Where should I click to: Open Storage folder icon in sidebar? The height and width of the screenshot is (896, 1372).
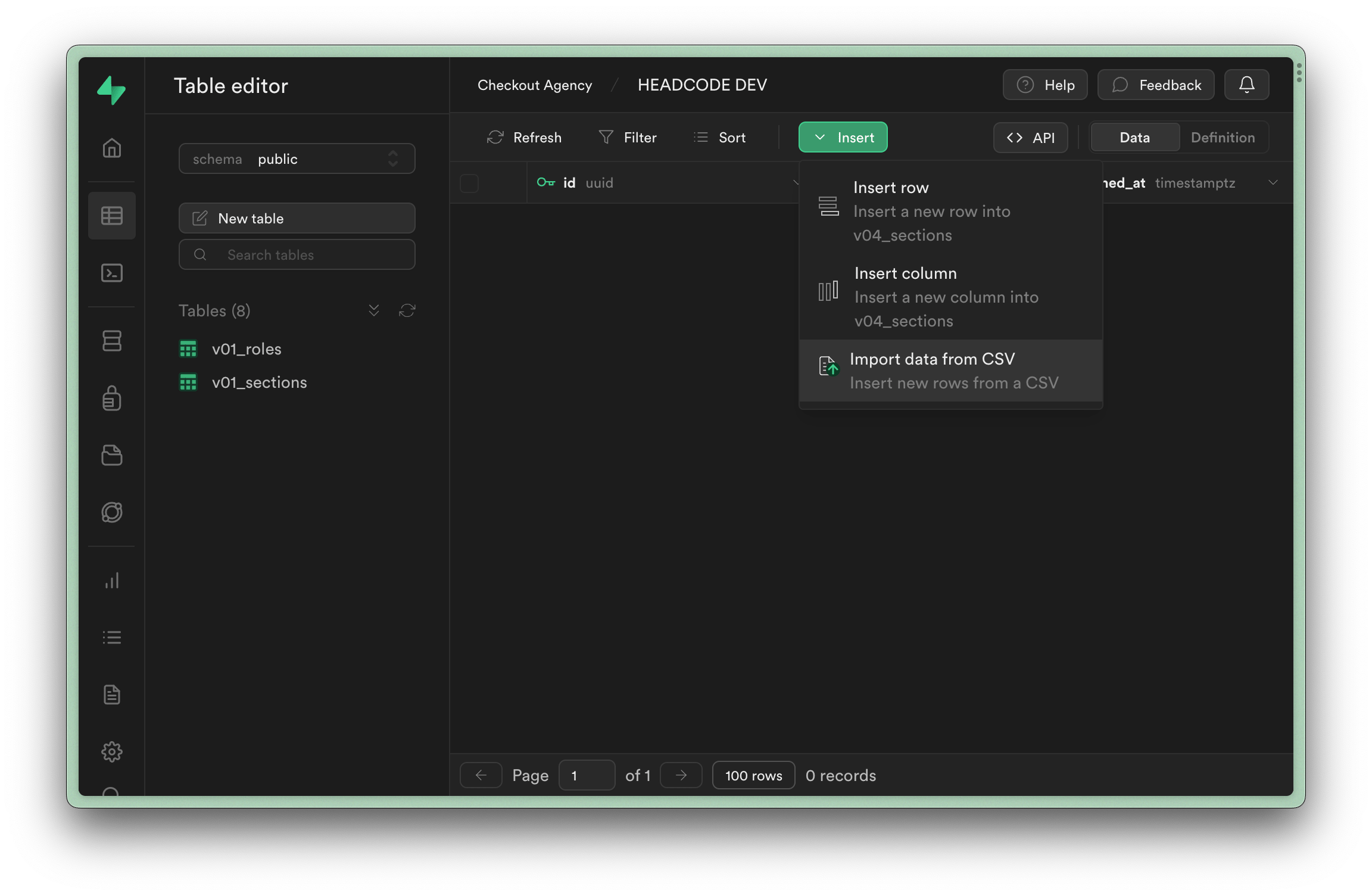(112, 455)
